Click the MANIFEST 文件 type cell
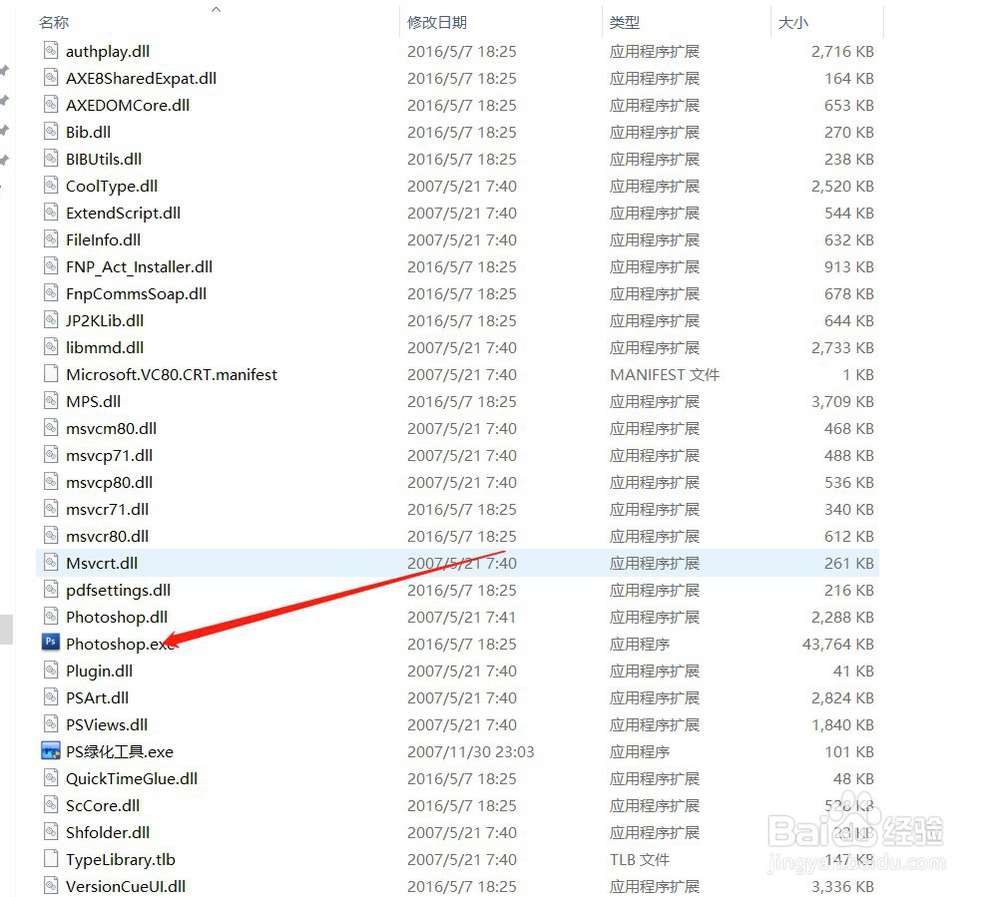The image size is (1000, 897). 665,374
